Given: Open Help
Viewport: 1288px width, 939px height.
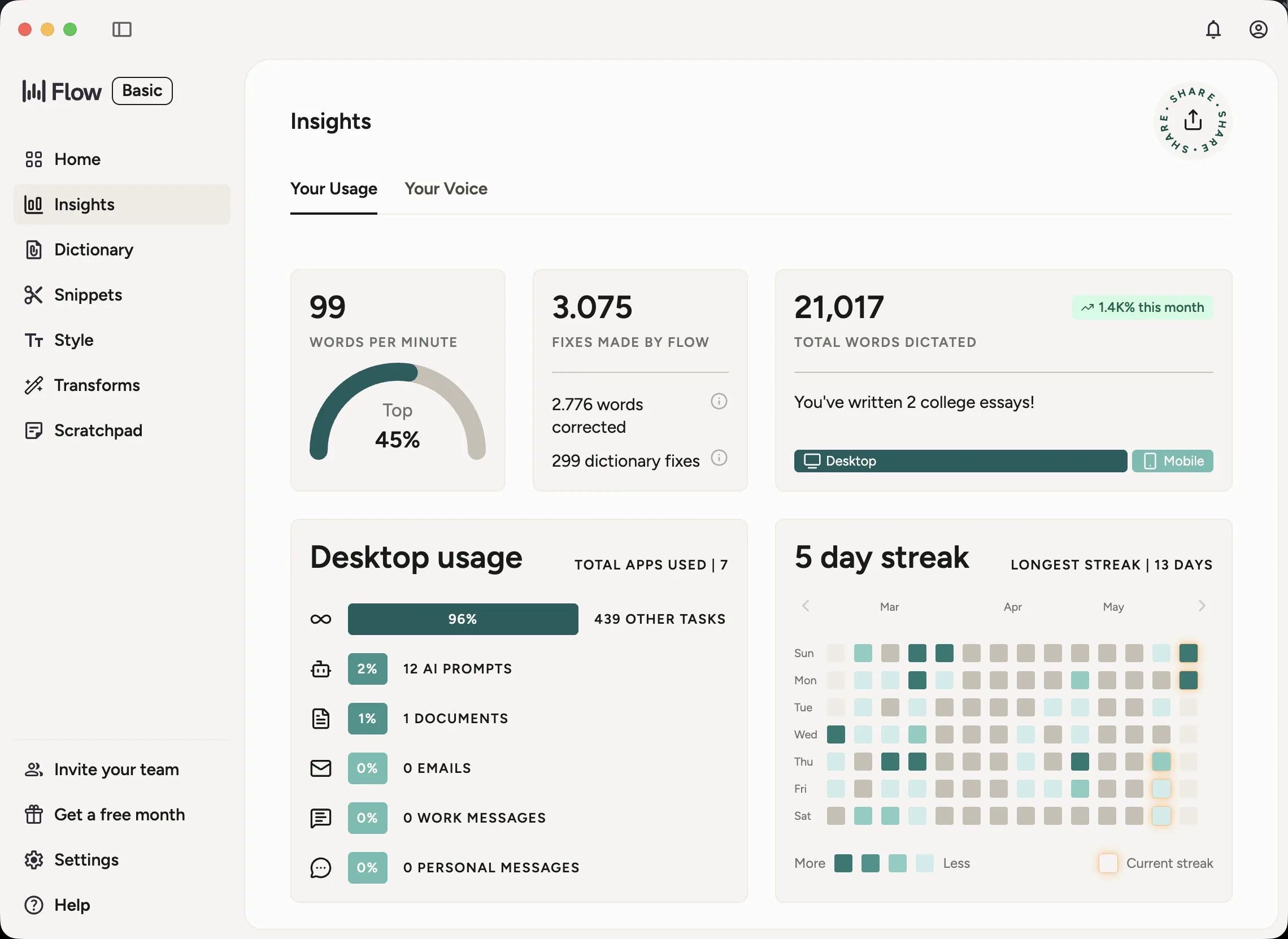Looking at the screenshot, I should pyautogui.click(x=121, y=905).
